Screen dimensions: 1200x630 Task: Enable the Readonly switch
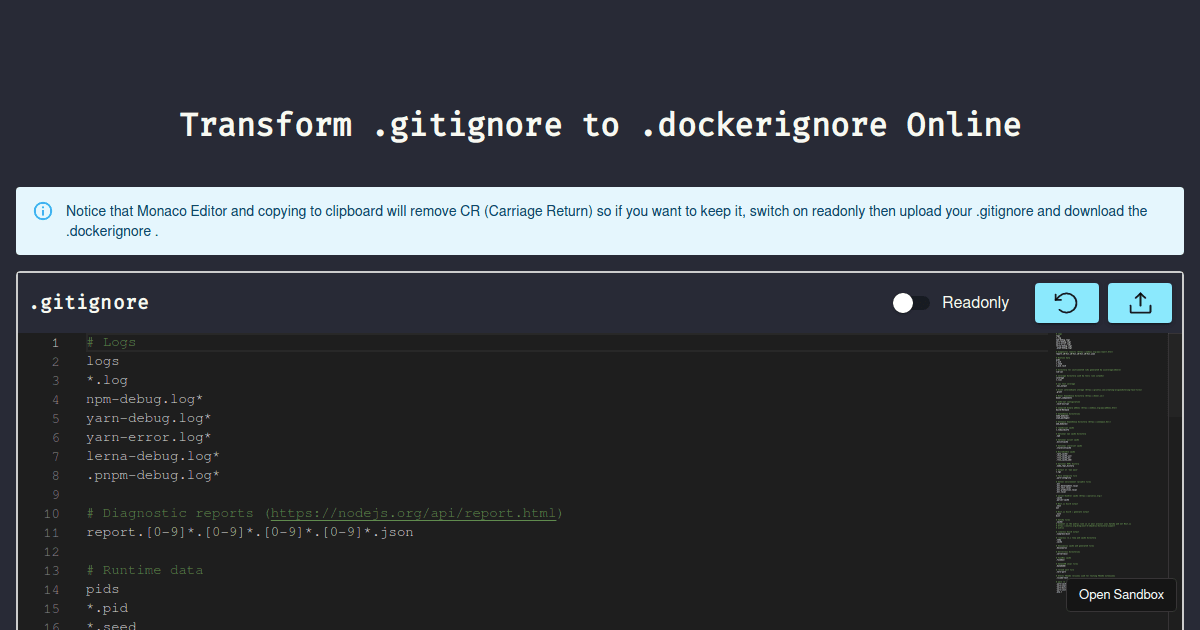[x=911, y=302]
